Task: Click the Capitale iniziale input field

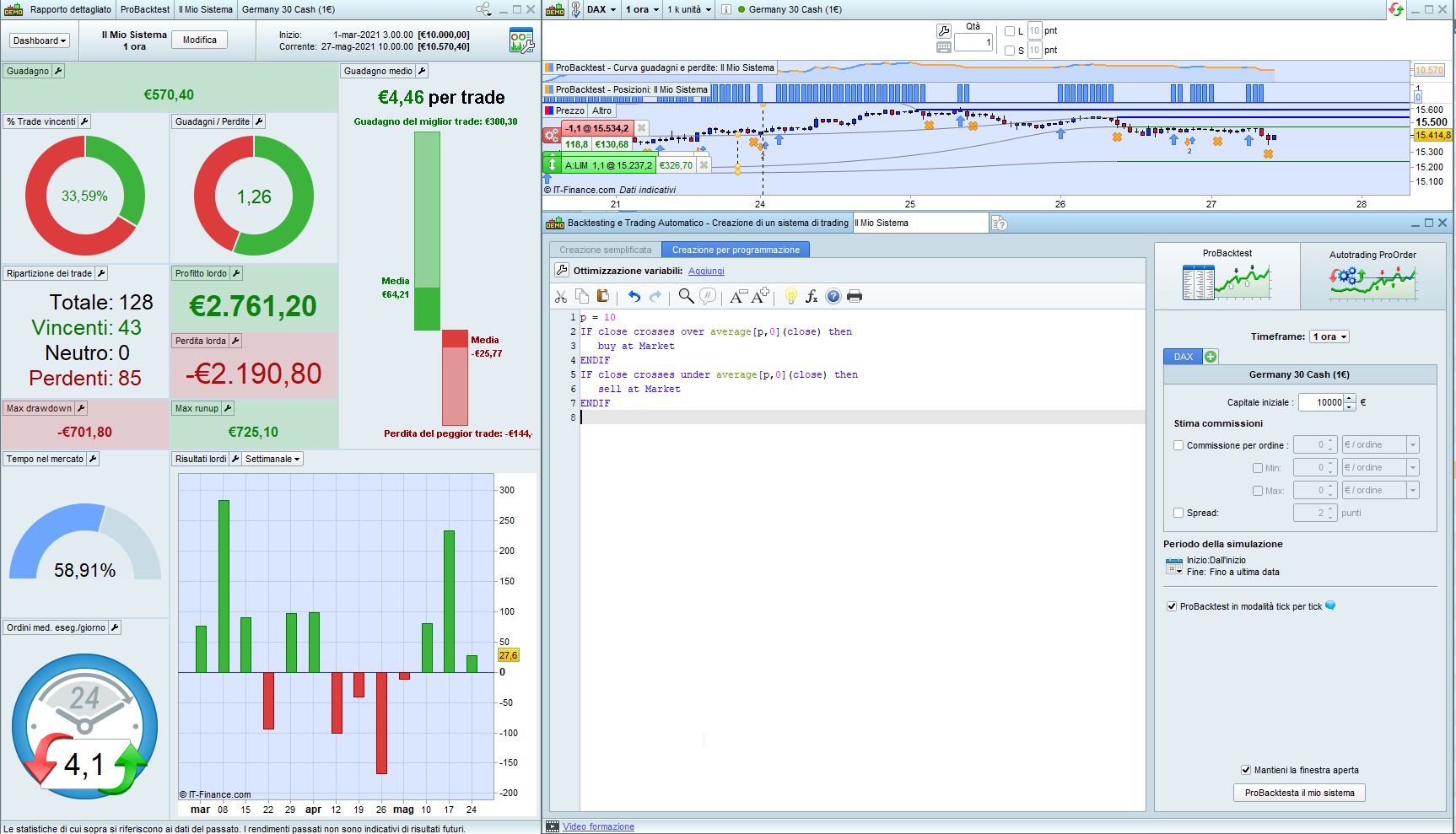Action: coord(1320,402)
